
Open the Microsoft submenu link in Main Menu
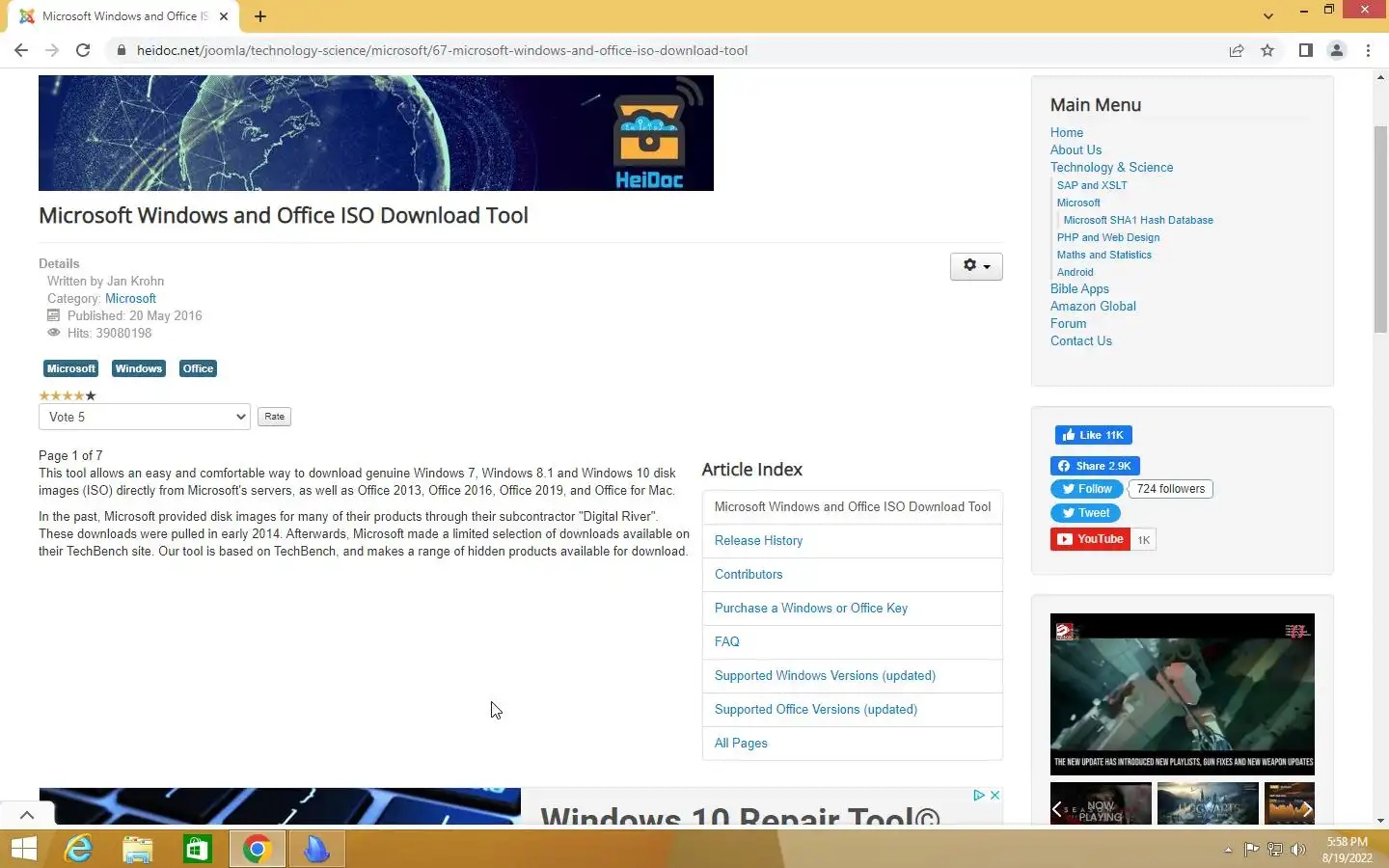coord(1078,203)
